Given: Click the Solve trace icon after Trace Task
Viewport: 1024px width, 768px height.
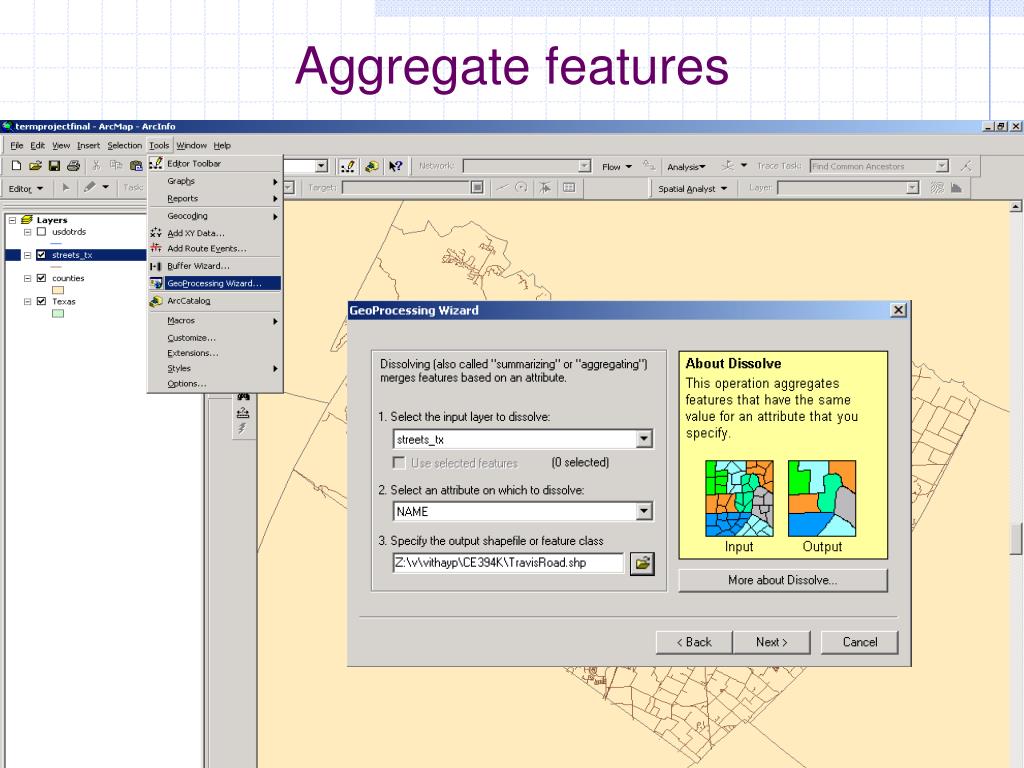Looking at the screenshot, I should [x=966, y=166].
